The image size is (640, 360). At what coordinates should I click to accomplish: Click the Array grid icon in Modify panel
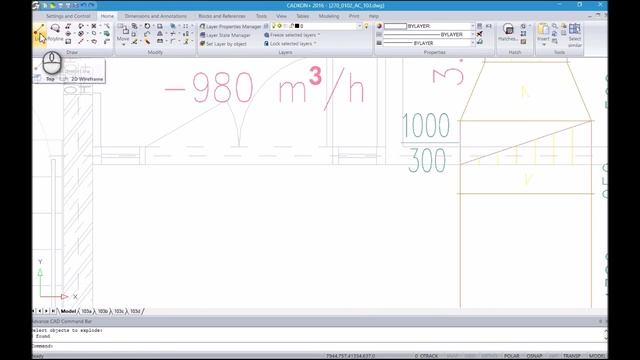coord(186,26)
